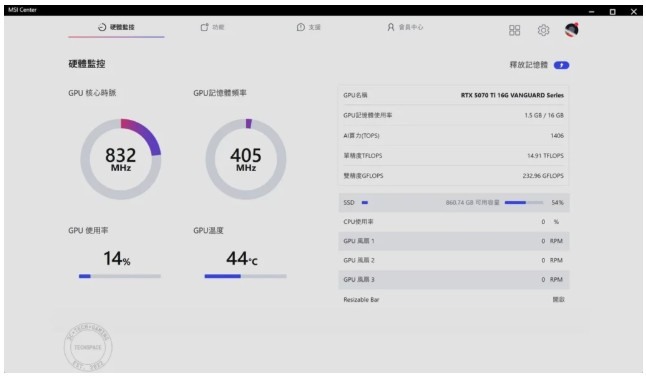Viewport: 646px width, 377px height.
Task: Click the GPU usage 14% progress bar
Action: pyautogui.click(x=120, y=276)
